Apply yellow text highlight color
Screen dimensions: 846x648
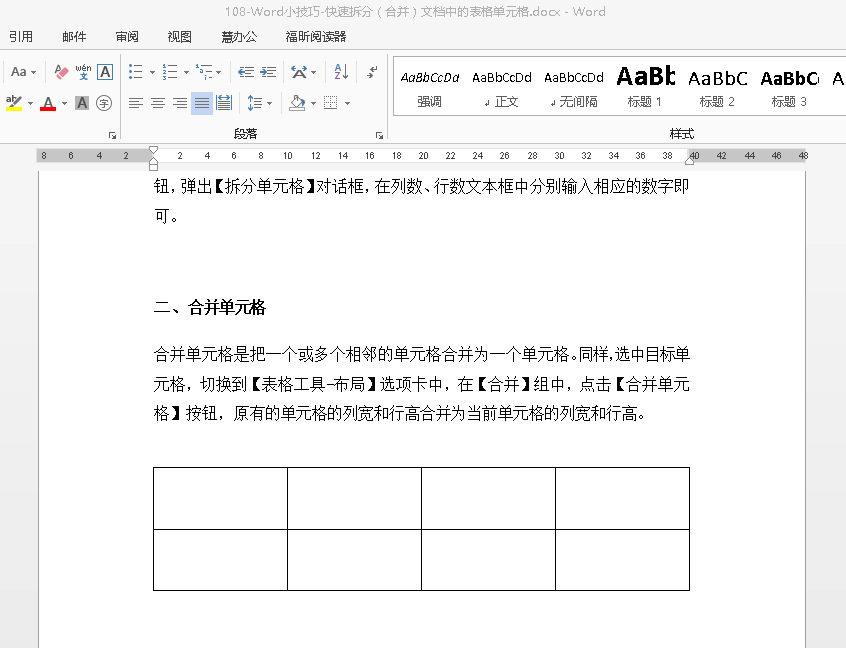tap(14, 103)
